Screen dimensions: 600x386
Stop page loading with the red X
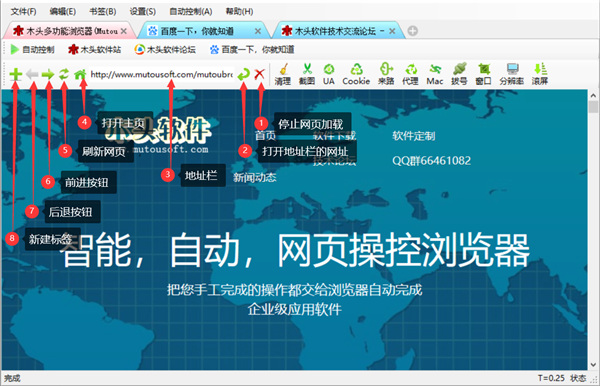click(259, 74)
